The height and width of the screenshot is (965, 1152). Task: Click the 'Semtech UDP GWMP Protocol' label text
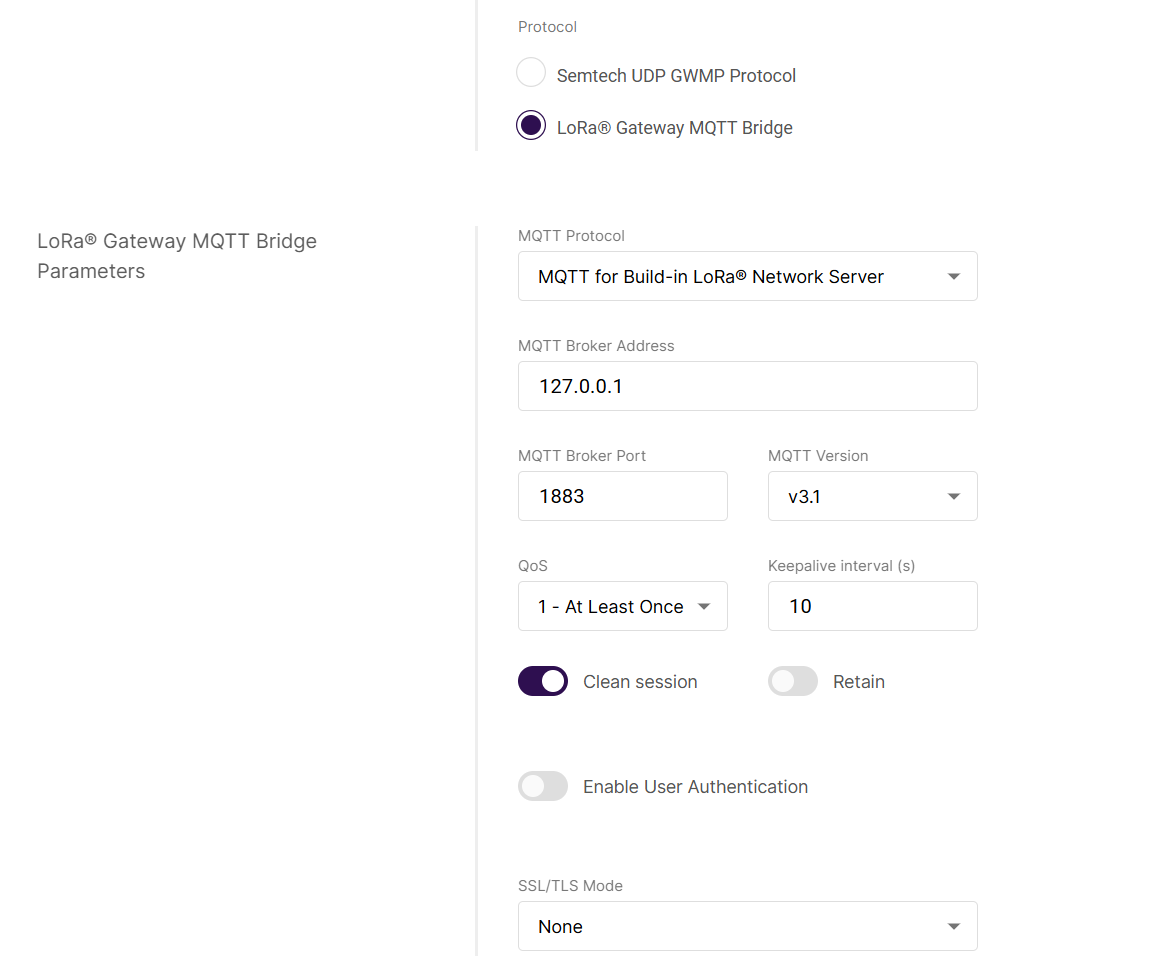click(676, 76)
